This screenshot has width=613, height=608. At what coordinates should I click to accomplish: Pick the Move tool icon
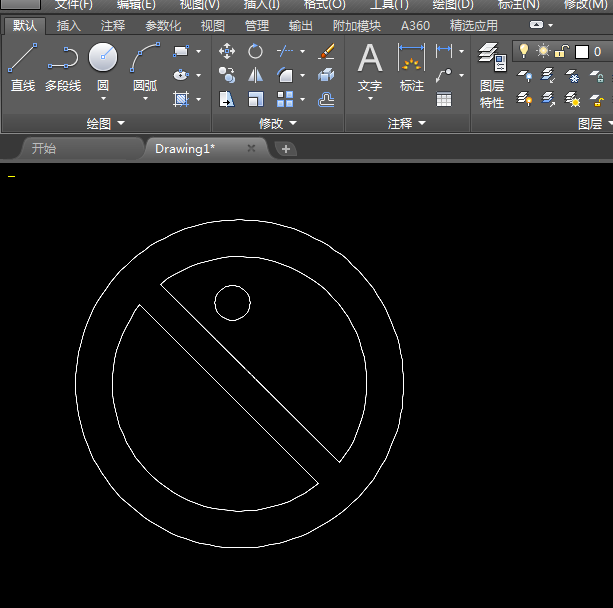(x=227, y=51)
